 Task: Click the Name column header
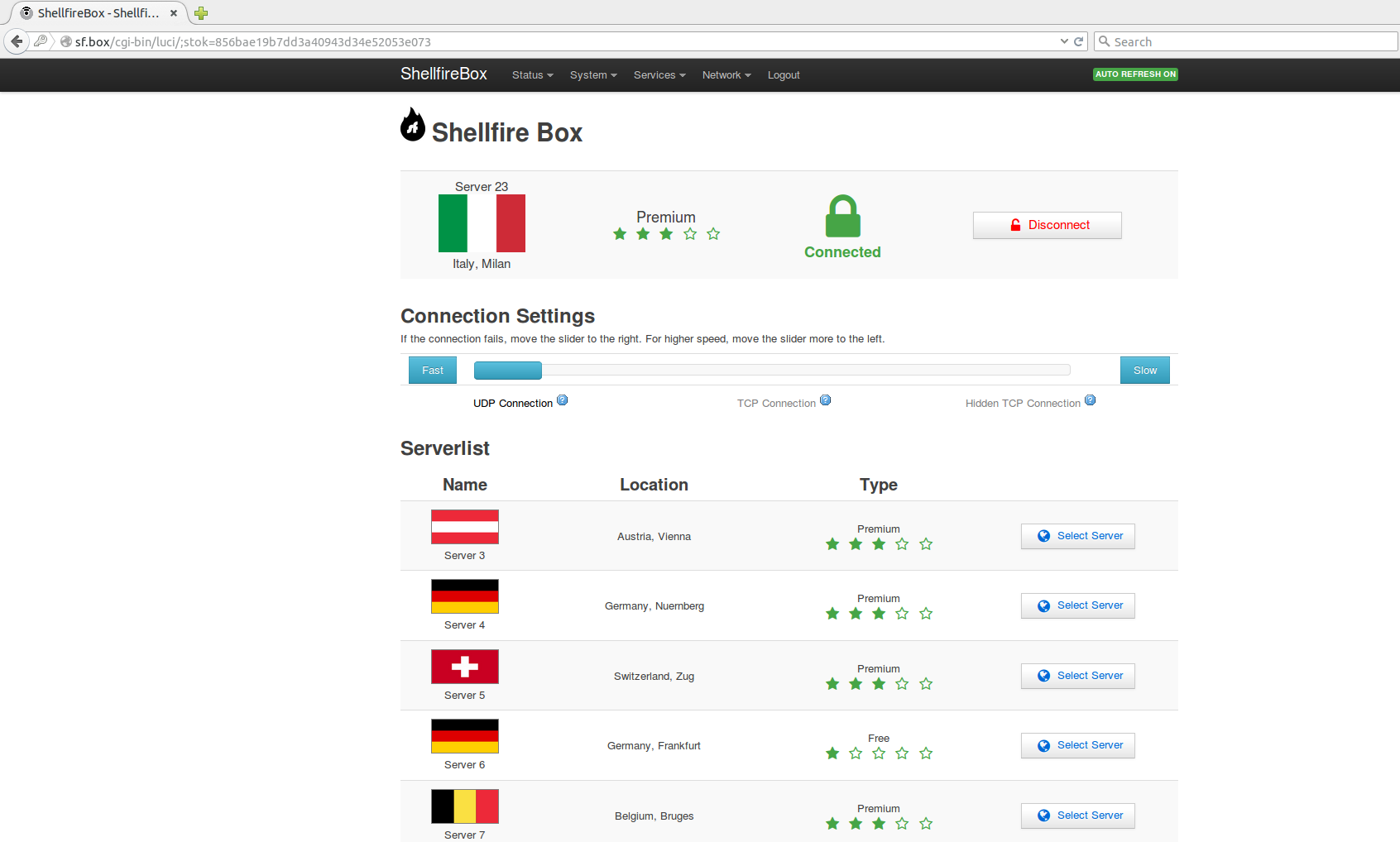(x=465, y=485)
